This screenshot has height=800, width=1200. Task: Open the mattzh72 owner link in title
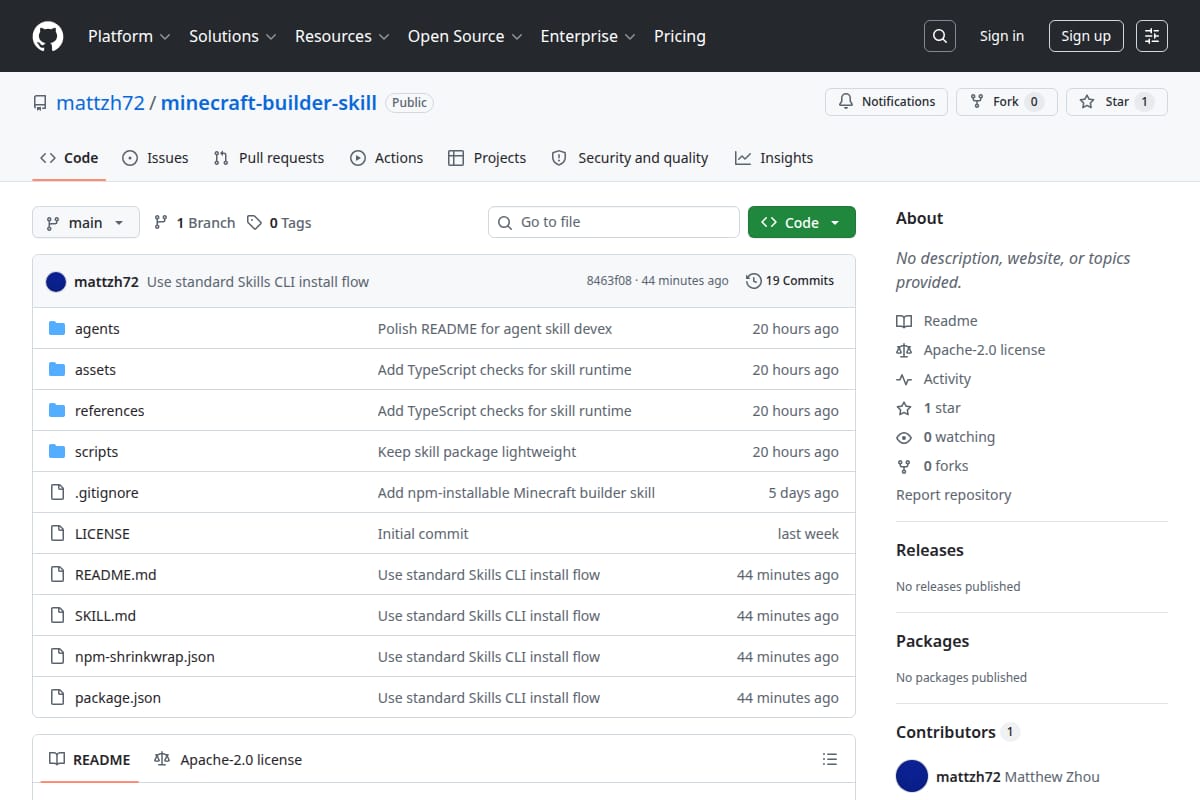point(100,102)
